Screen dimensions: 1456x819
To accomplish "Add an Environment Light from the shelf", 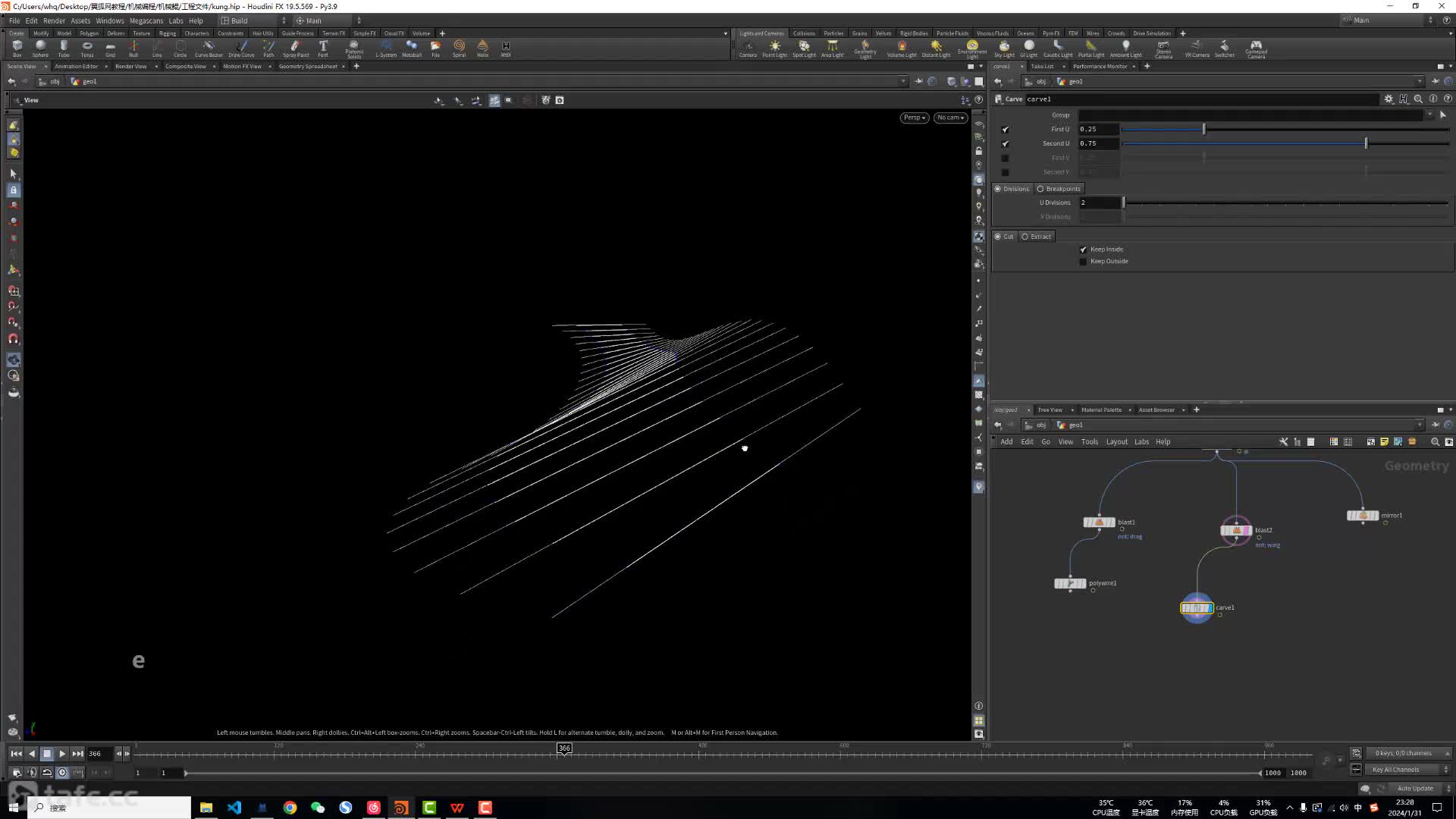I will [x=971, y=49].
